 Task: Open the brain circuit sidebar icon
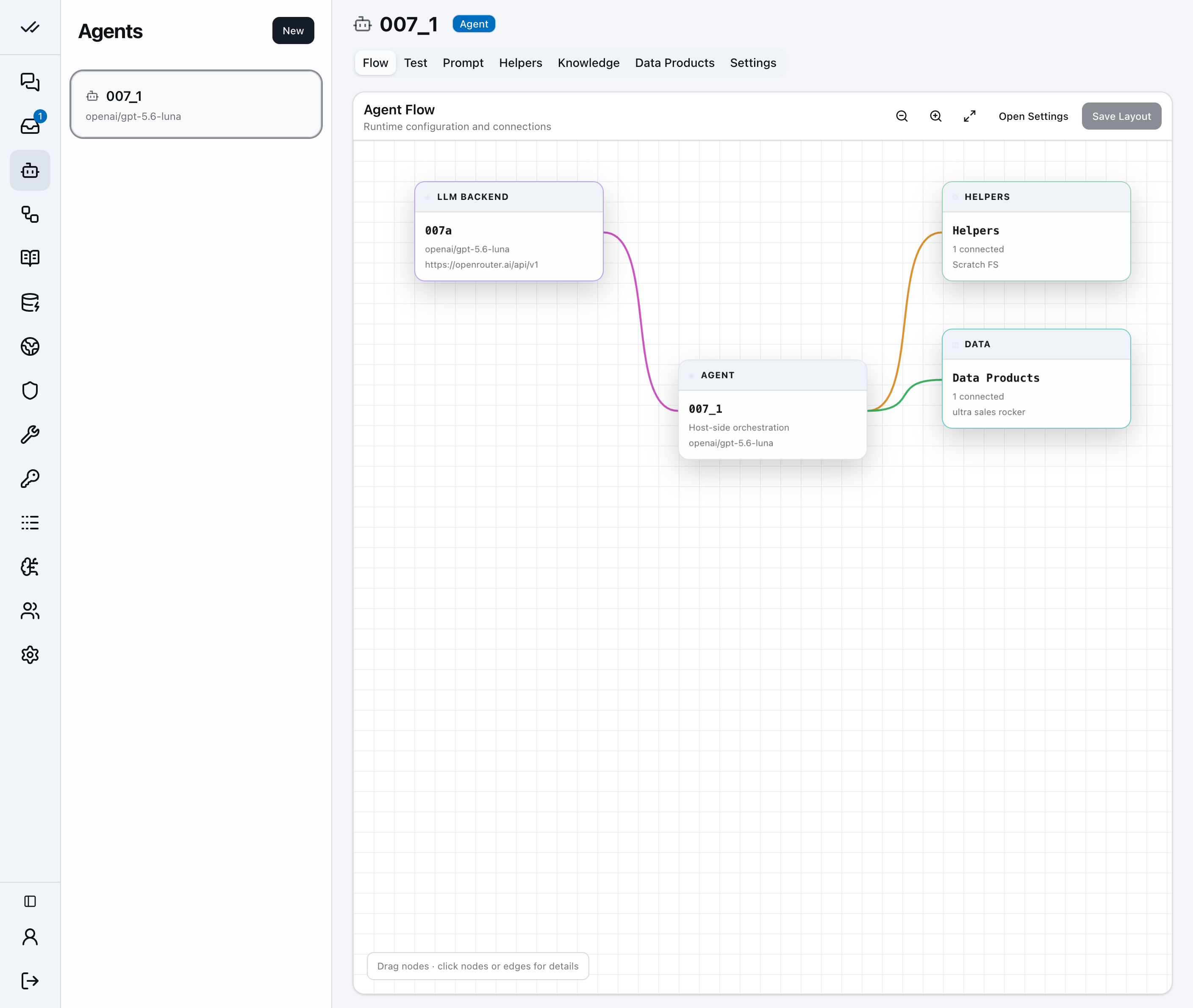30,566
